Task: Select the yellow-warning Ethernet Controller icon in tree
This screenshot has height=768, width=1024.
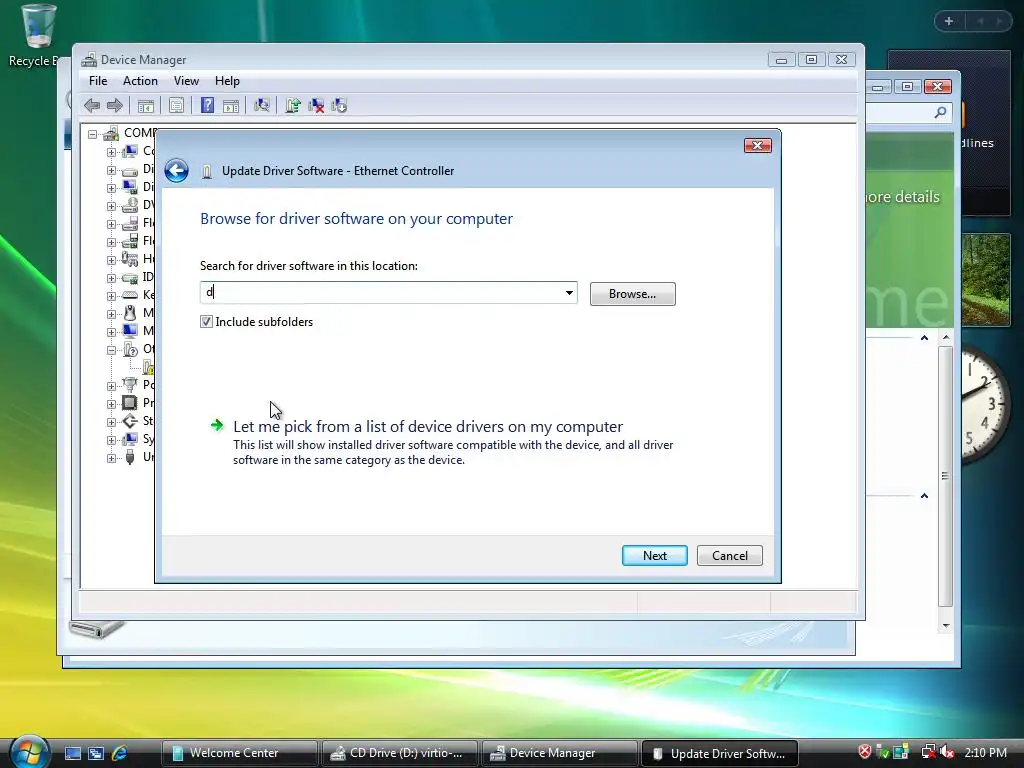Action: click(x=148, y=367)
